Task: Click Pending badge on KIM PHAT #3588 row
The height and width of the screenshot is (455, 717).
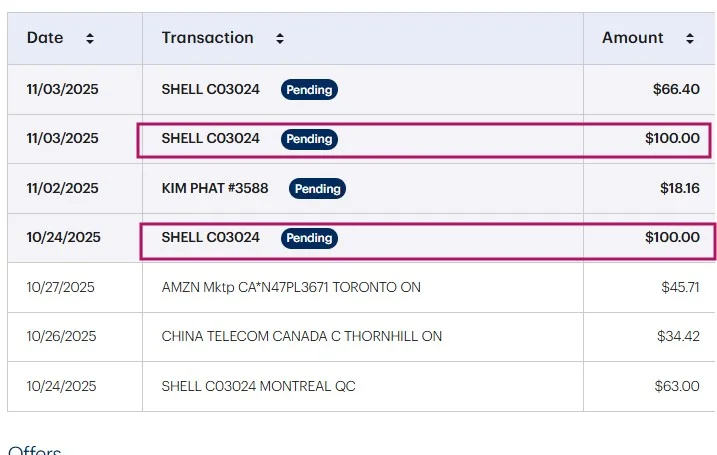Action: click(x=318, y=188)
